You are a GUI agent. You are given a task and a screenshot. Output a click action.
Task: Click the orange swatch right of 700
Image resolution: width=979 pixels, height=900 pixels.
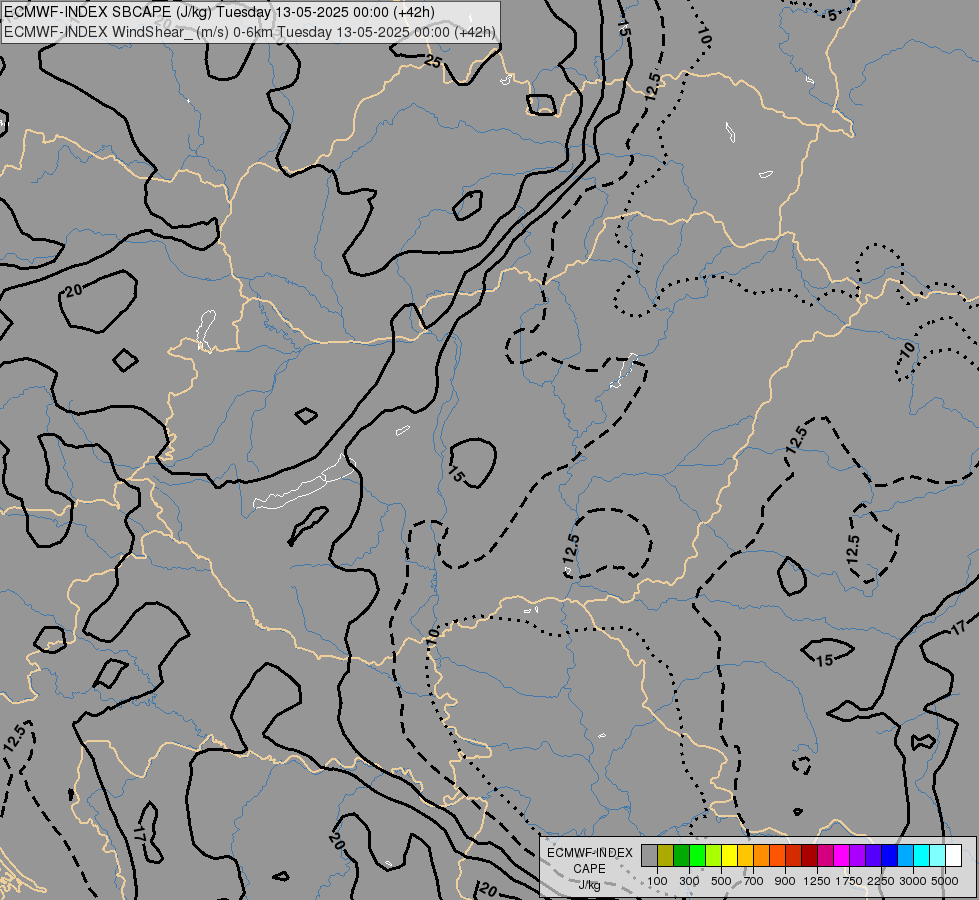pos(761,856)
